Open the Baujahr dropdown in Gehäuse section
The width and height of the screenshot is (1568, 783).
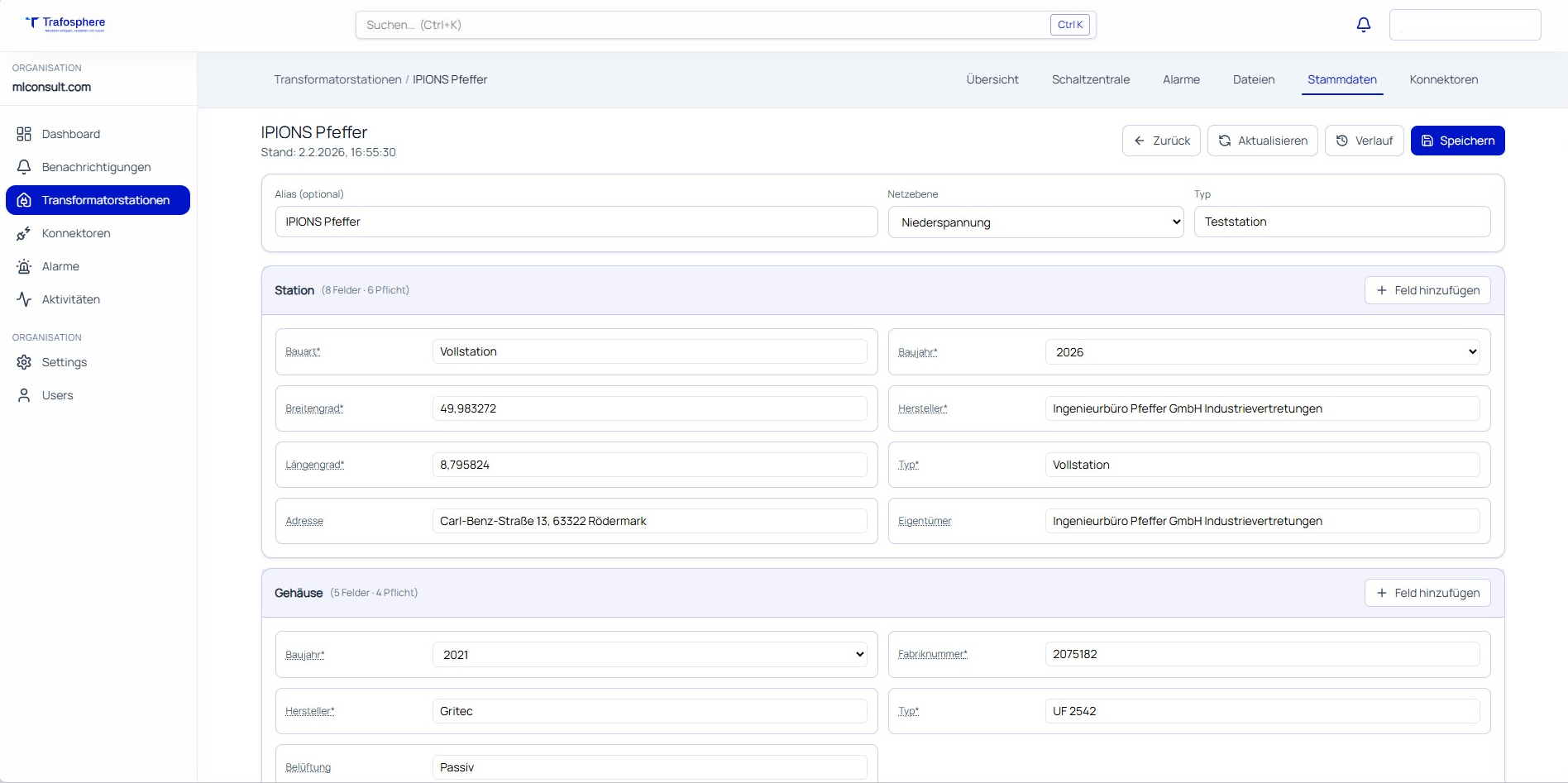650,654
